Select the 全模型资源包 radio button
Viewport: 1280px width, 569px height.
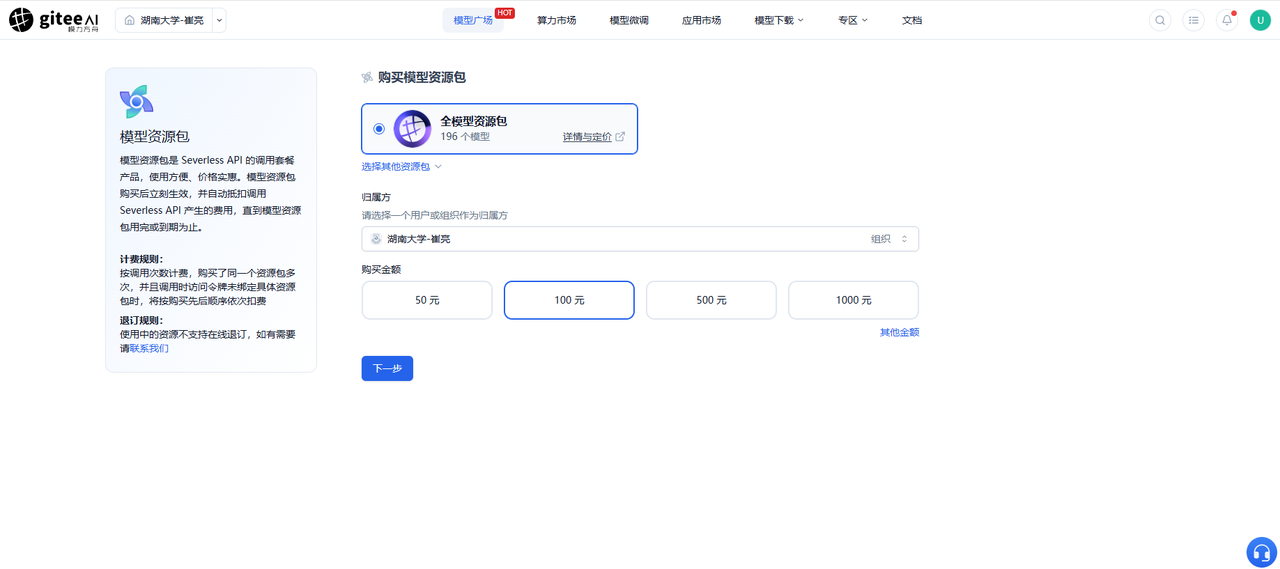[x=379, y=129]
